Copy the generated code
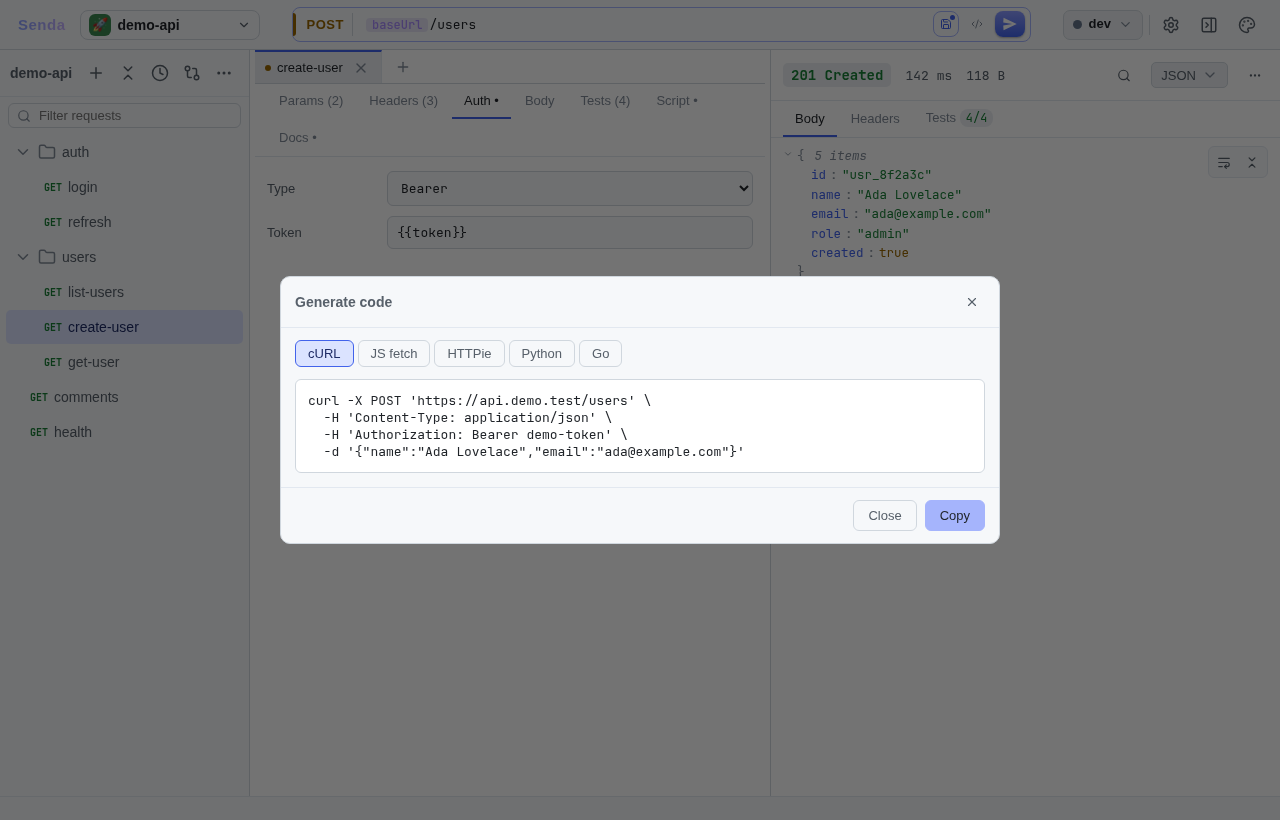 (x=955, y=515)
